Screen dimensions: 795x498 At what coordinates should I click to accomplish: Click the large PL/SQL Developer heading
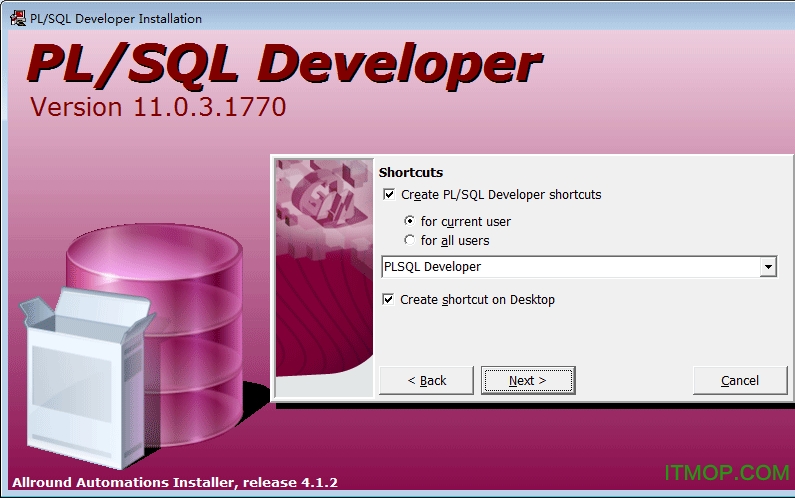coord(285,65)
